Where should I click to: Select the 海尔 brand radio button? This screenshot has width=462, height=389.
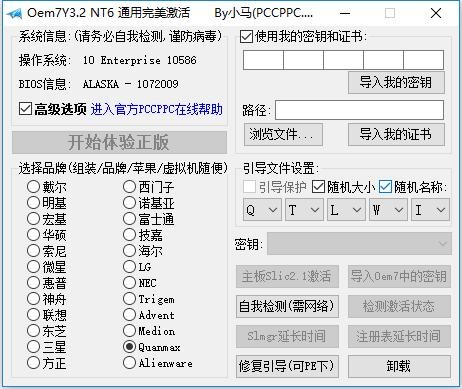pyautogui.click(x=129, y=251)
